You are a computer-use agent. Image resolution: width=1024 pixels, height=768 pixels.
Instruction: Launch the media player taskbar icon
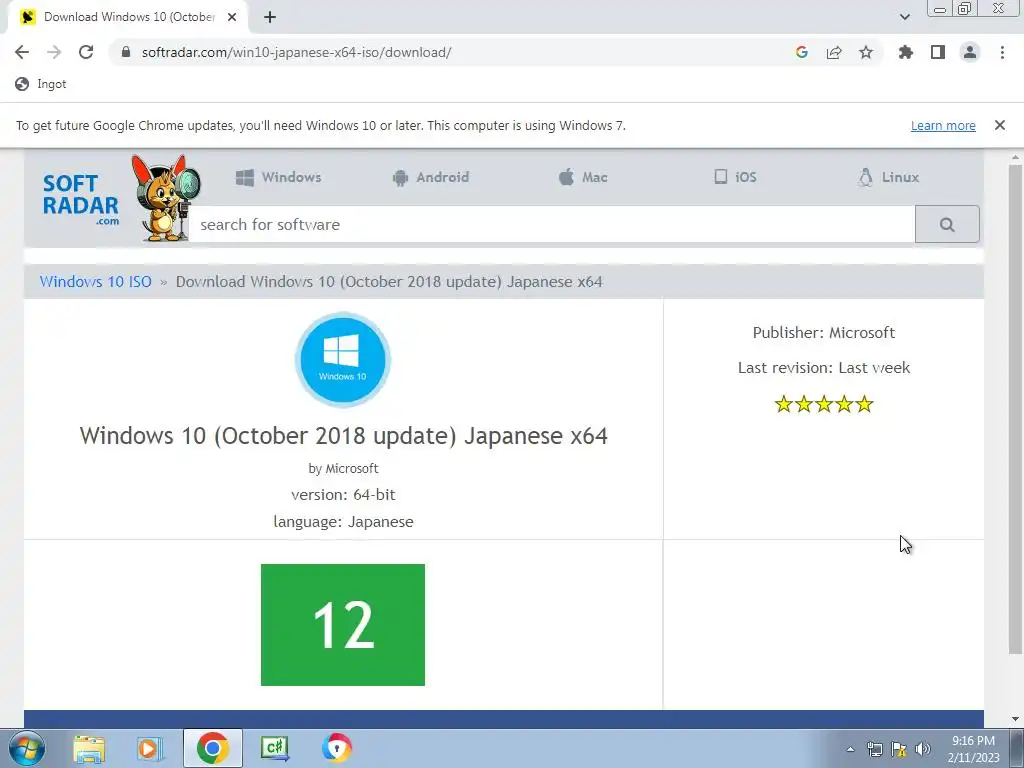pos(150,748)
